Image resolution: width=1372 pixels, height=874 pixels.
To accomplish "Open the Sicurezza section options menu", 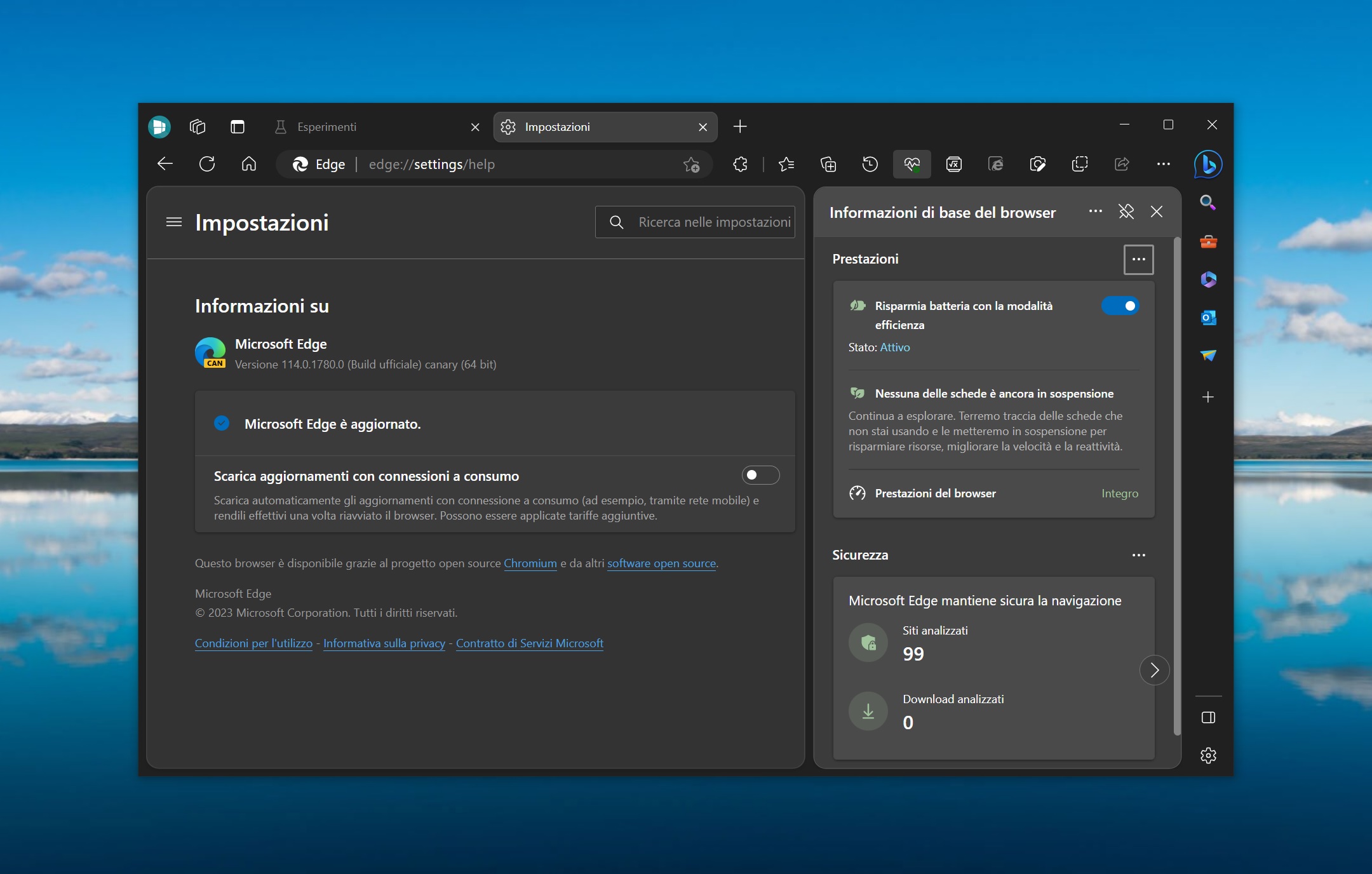I will click(1138, 555).
